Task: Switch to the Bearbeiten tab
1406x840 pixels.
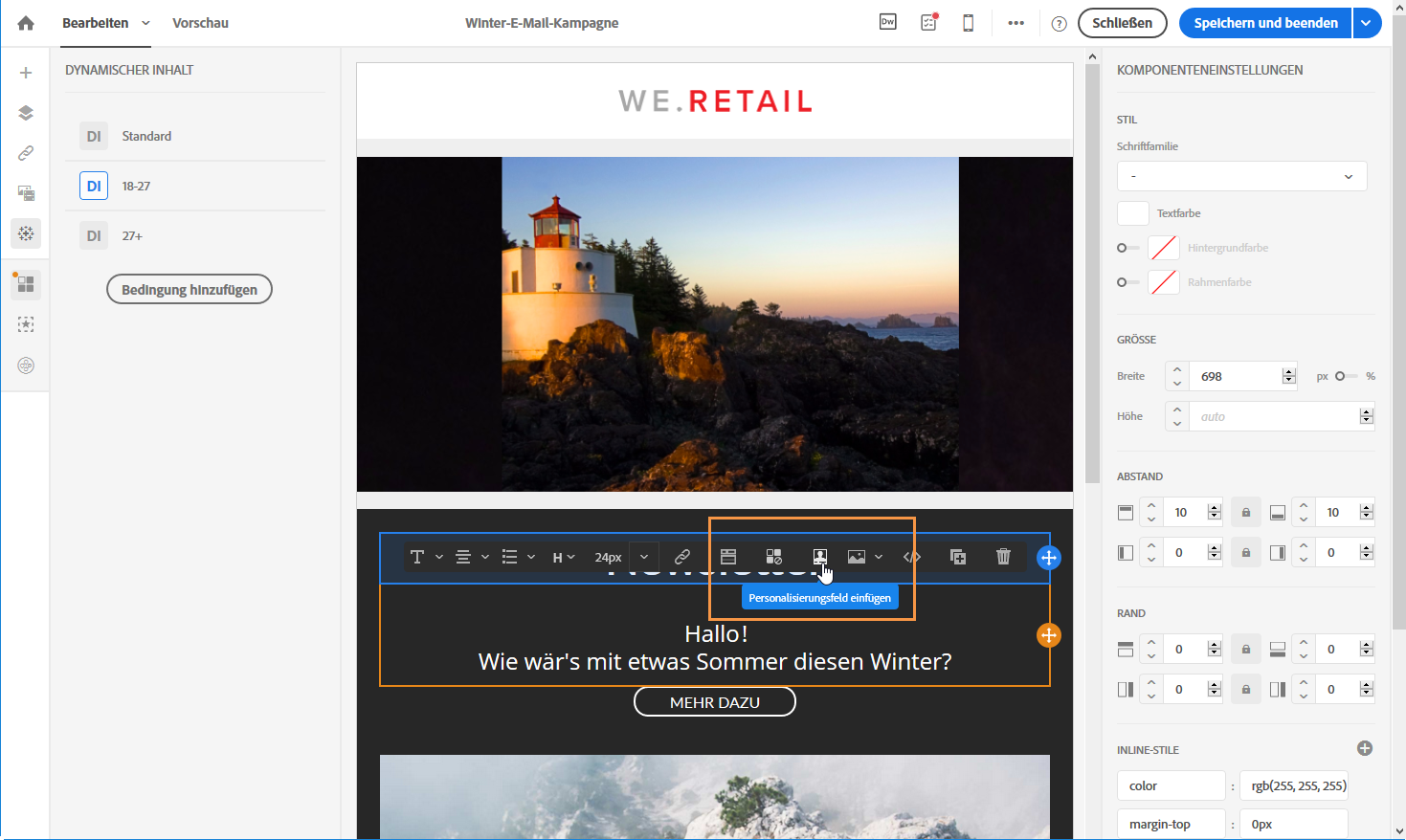Action: pyautogui.click(x=95, y=23)
